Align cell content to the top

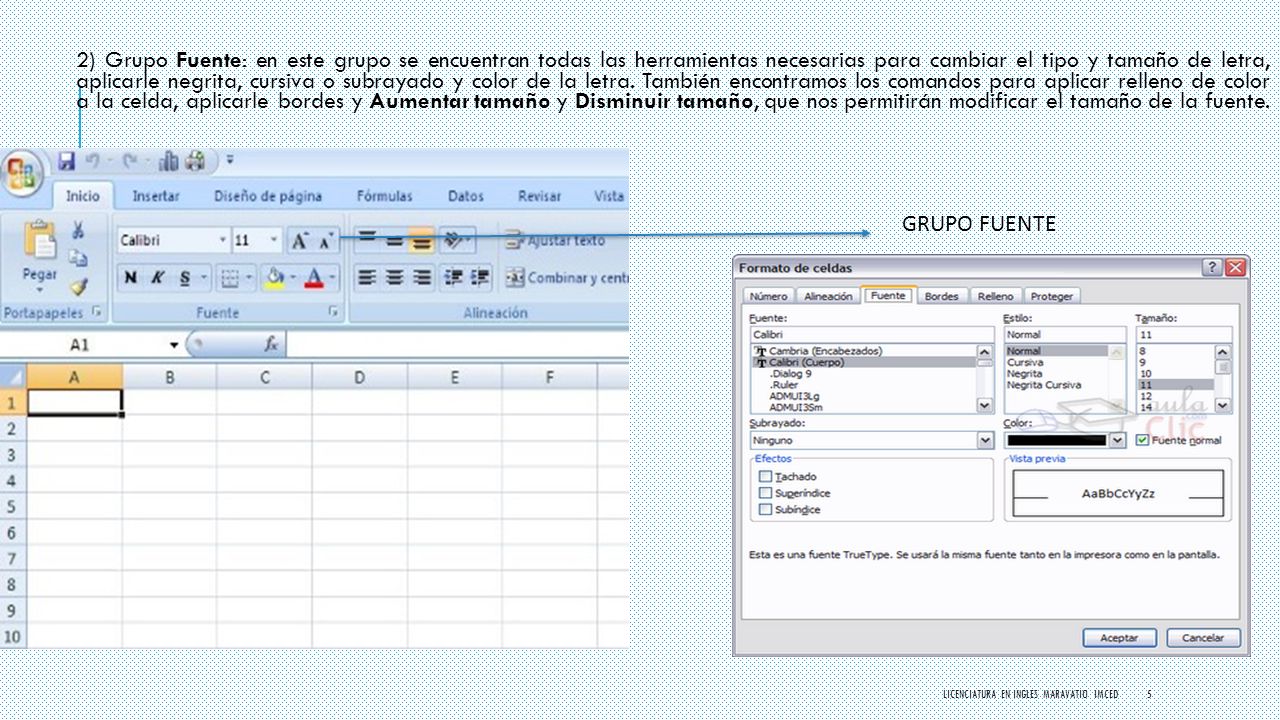coord(367,240)
